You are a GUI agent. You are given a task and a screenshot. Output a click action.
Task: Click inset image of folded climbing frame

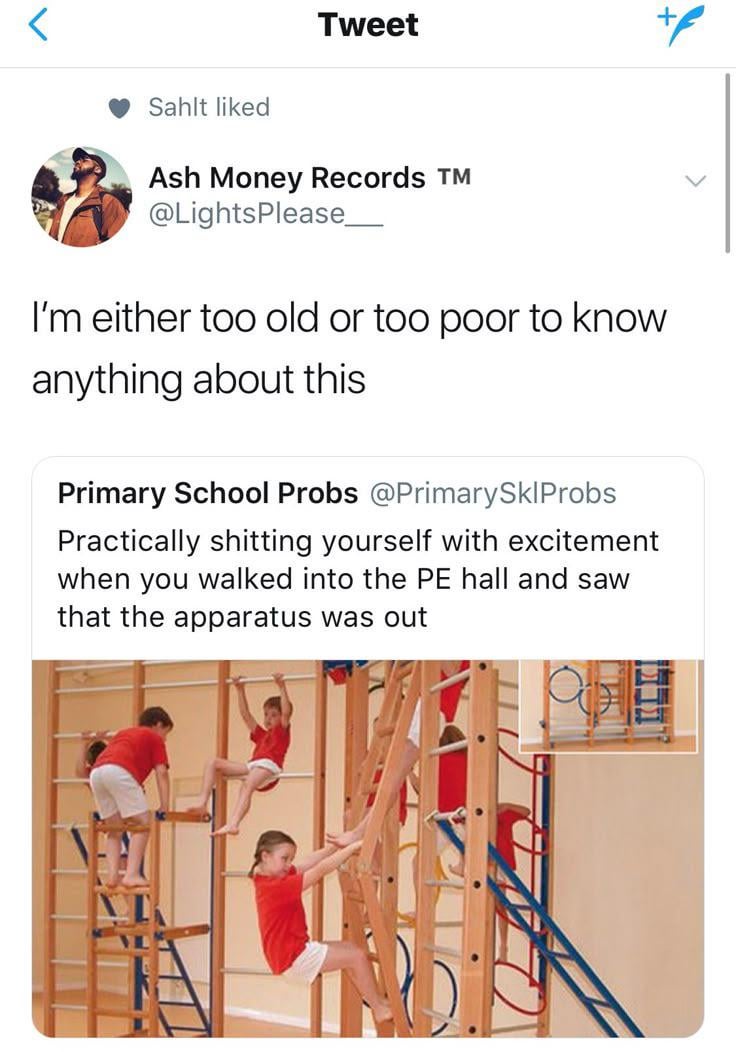pos(609,706)
